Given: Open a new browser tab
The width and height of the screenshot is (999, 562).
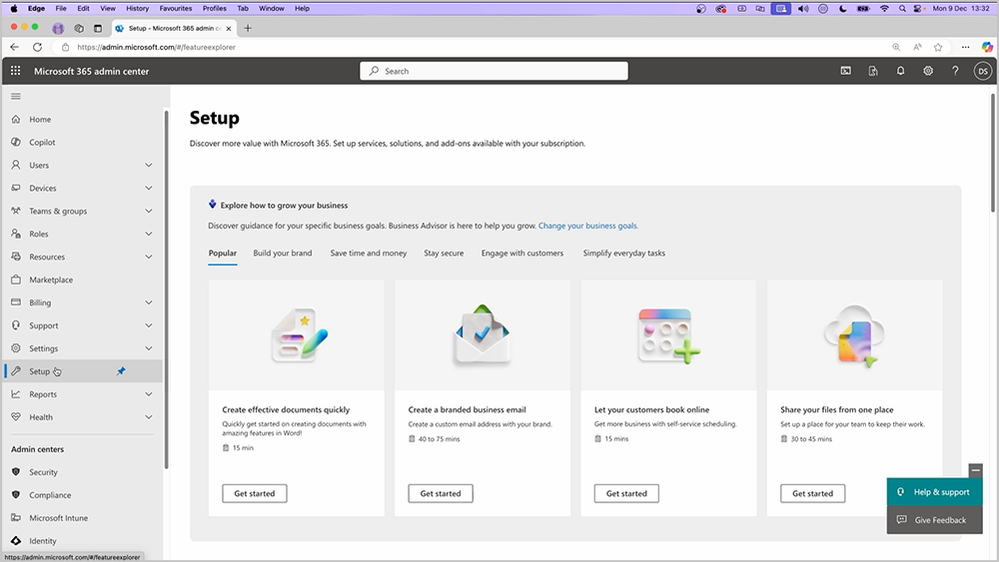Looking at the screenshot, I should 248,28.
